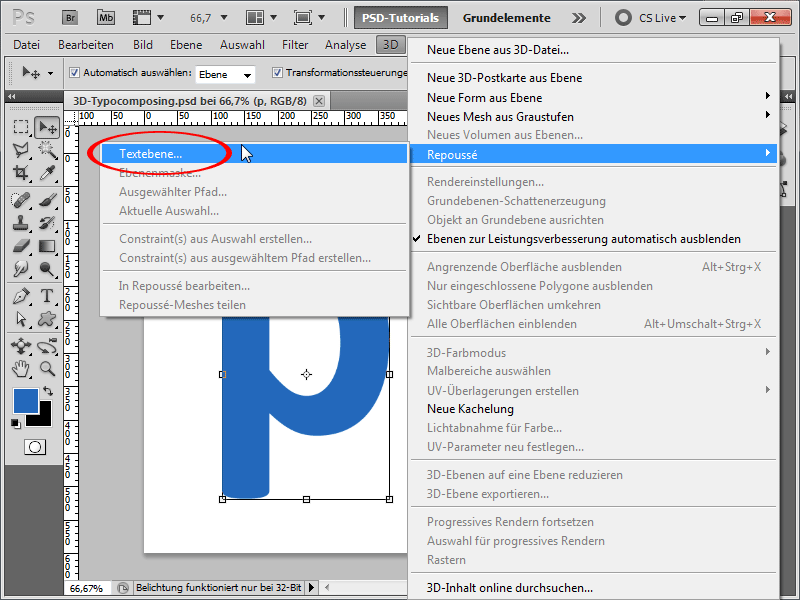Select the Magic Wand tool
This screenshot has width=800, height=600.
pos(47,150)
